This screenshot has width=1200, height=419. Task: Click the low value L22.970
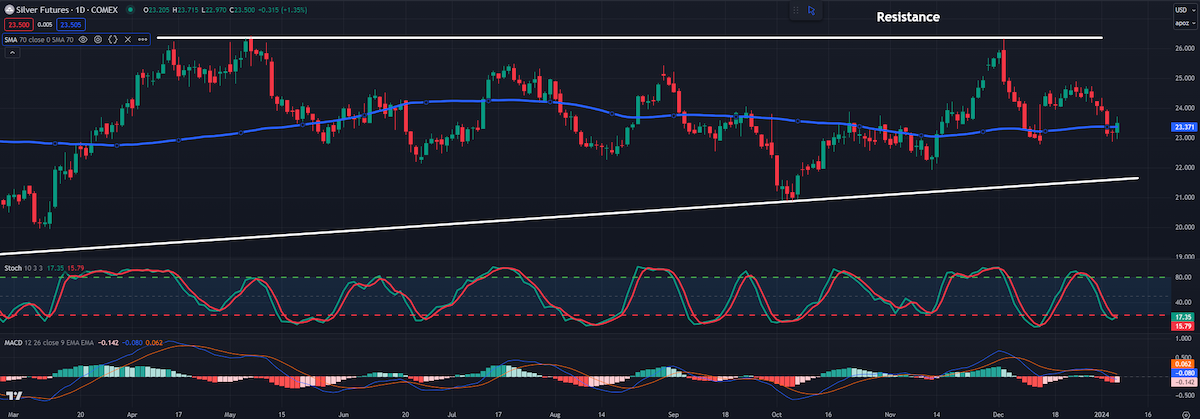214,10
